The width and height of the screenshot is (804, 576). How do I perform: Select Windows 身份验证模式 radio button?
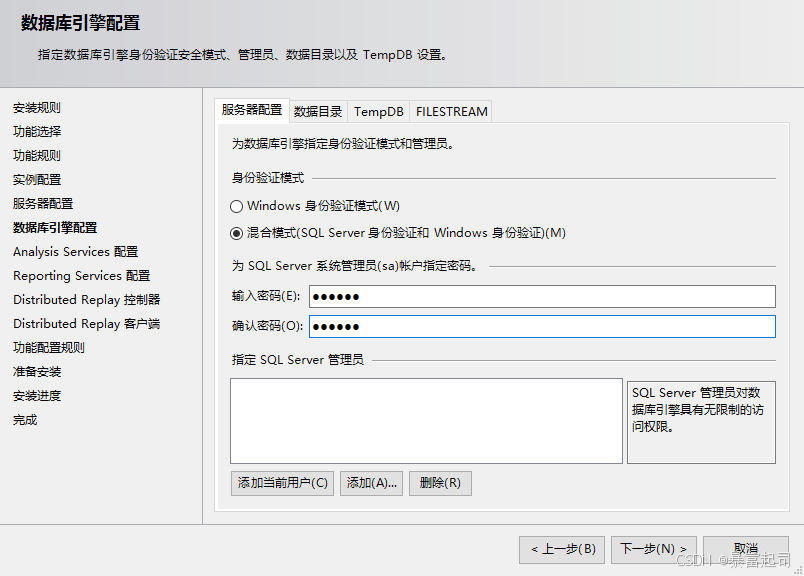[x=237, y=206]
